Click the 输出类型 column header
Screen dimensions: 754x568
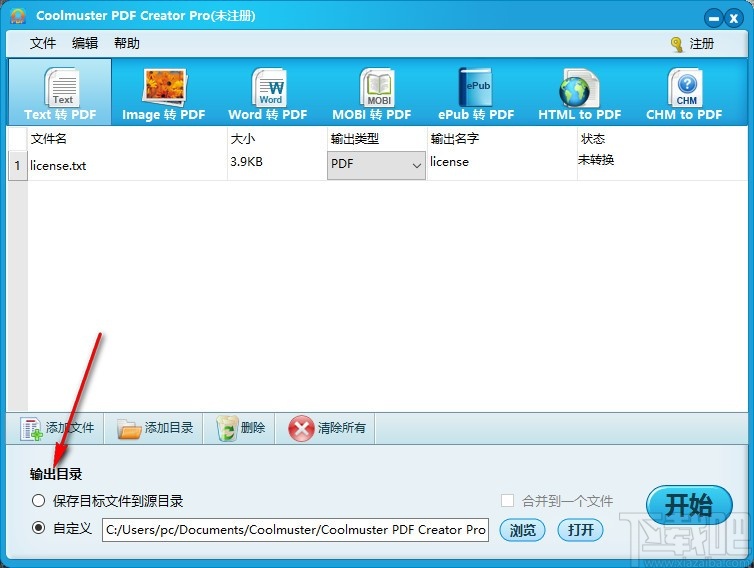pyautogui.click(x=377, y=139)
